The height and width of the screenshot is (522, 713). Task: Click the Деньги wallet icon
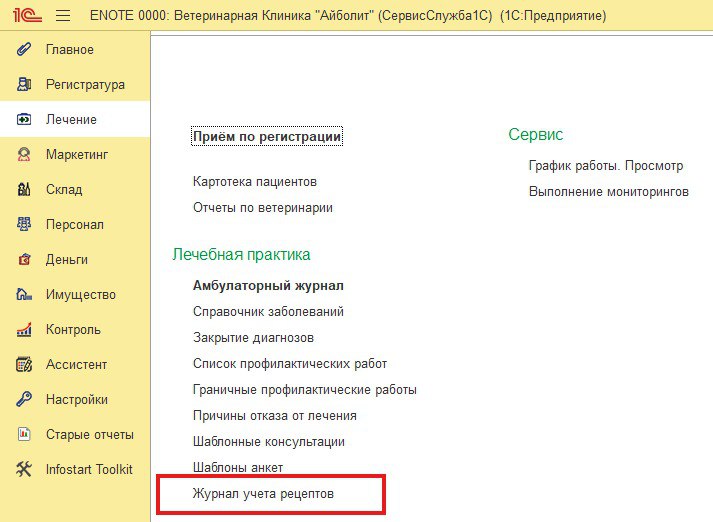point(24,259)
